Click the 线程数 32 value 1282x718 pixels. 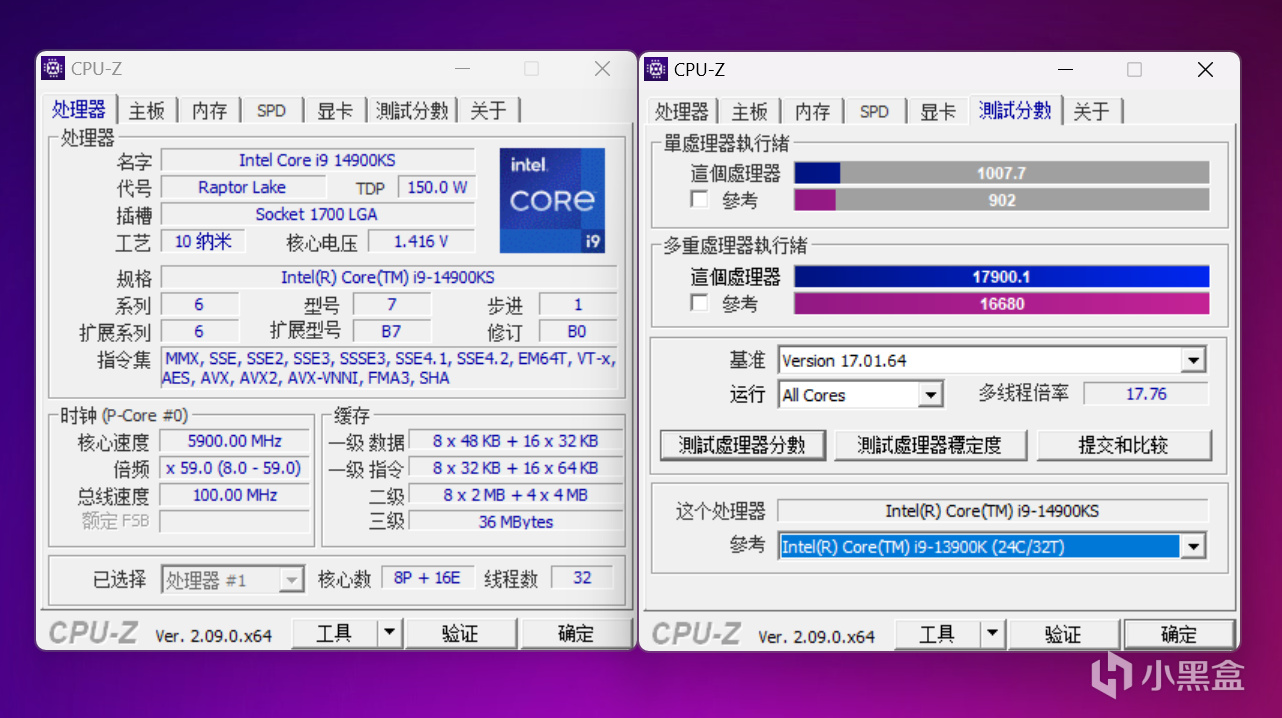(582, 578)
